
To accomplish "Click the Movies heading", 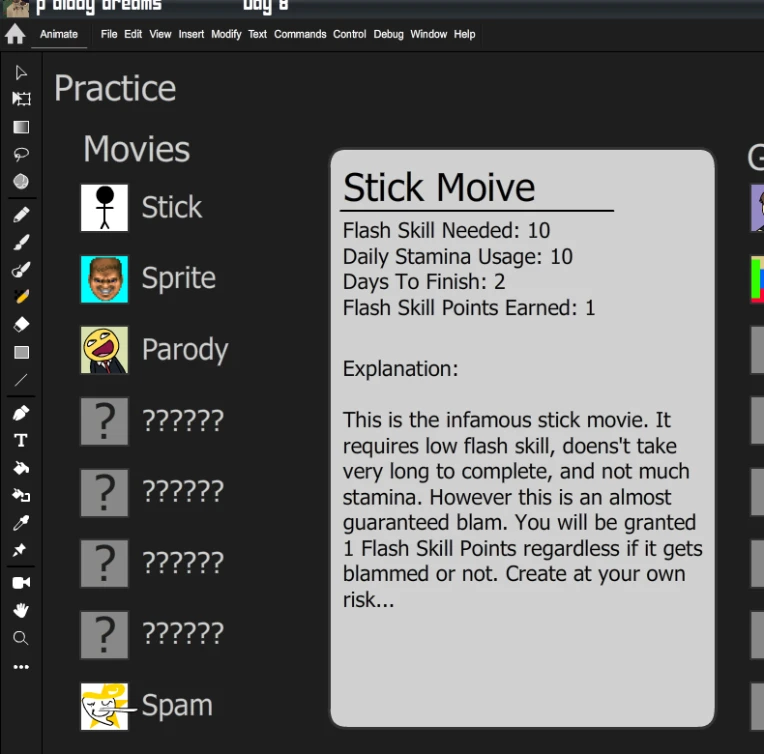I will point(136,149).
